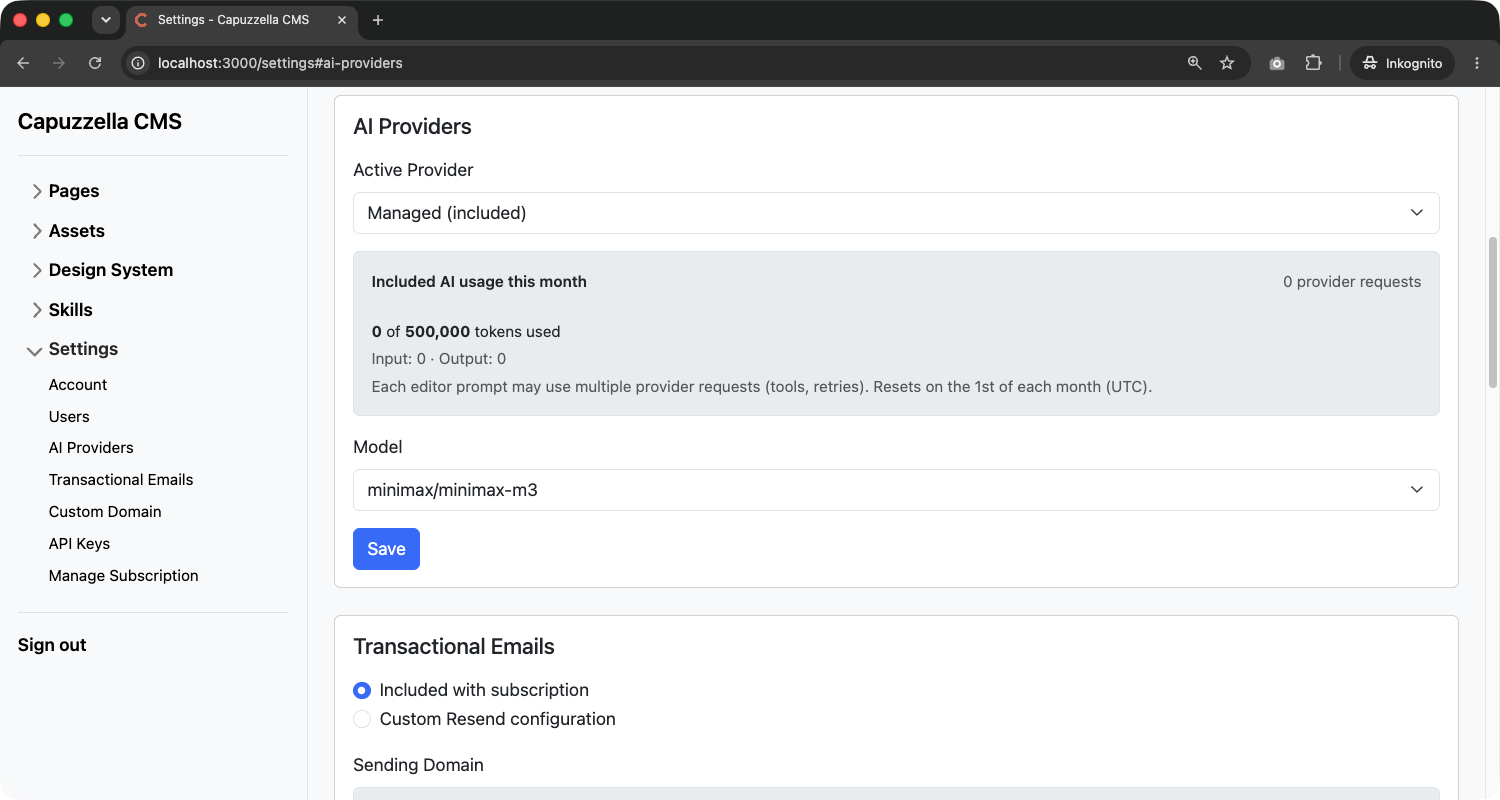Click the '0 provider requests' text

[x=1352, y=282]
